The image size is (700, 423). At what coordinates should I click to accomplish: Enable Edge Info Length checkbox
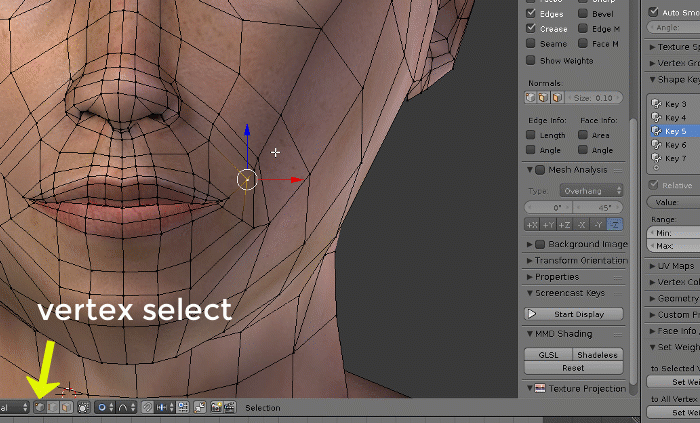point(531,135)
